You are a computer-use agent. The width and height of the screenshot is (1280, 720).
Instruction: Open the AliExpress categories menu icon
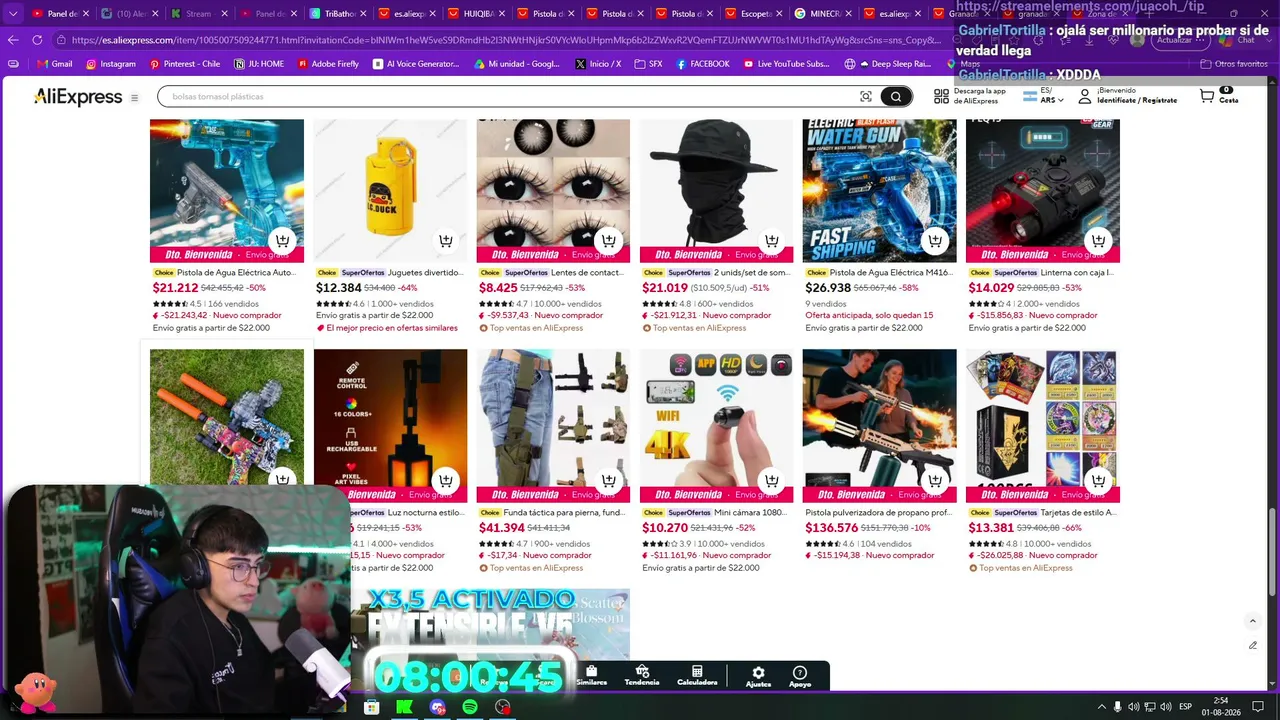tap(134, 98)
